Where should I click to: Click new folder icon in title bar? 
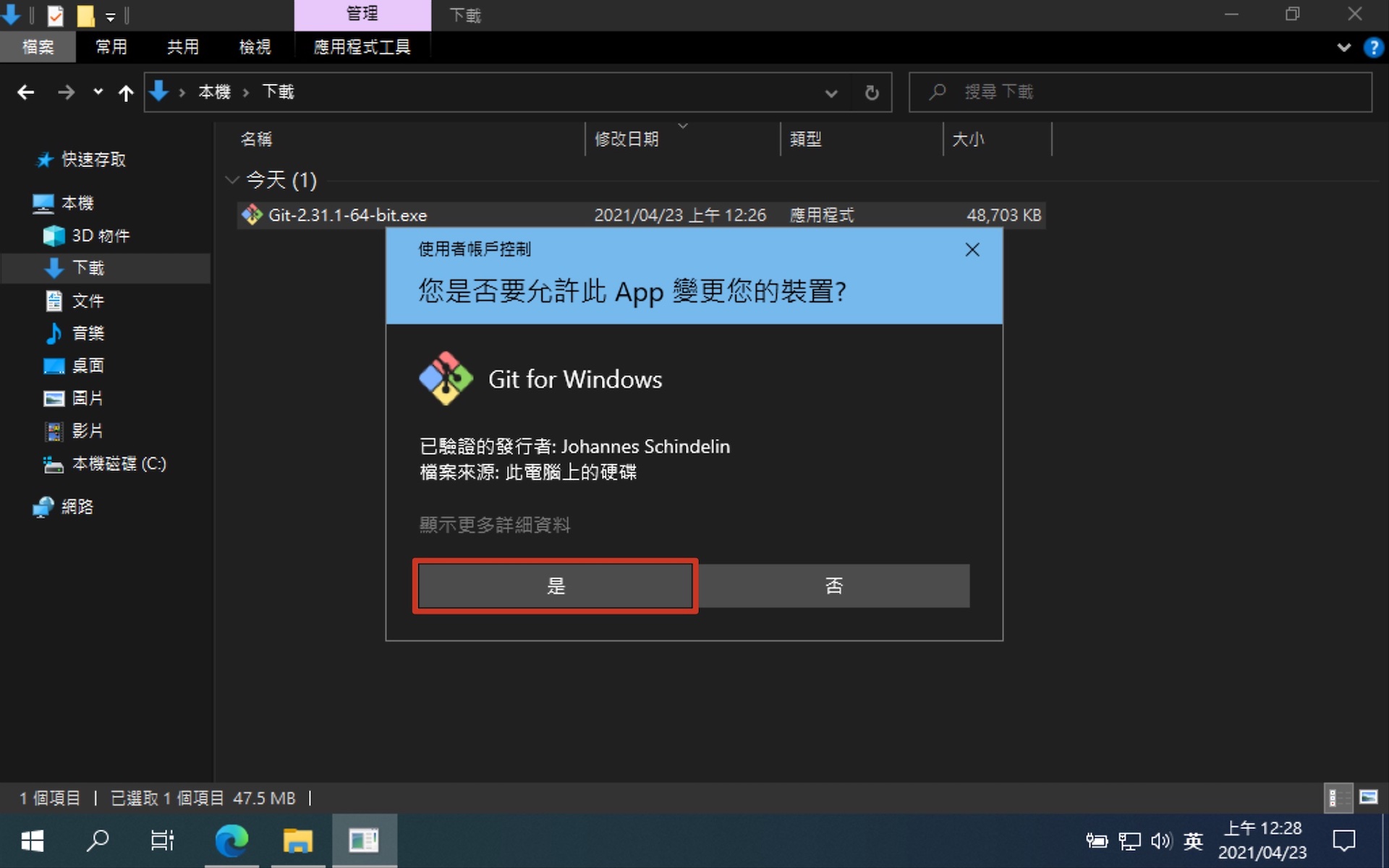coord(85,15)
